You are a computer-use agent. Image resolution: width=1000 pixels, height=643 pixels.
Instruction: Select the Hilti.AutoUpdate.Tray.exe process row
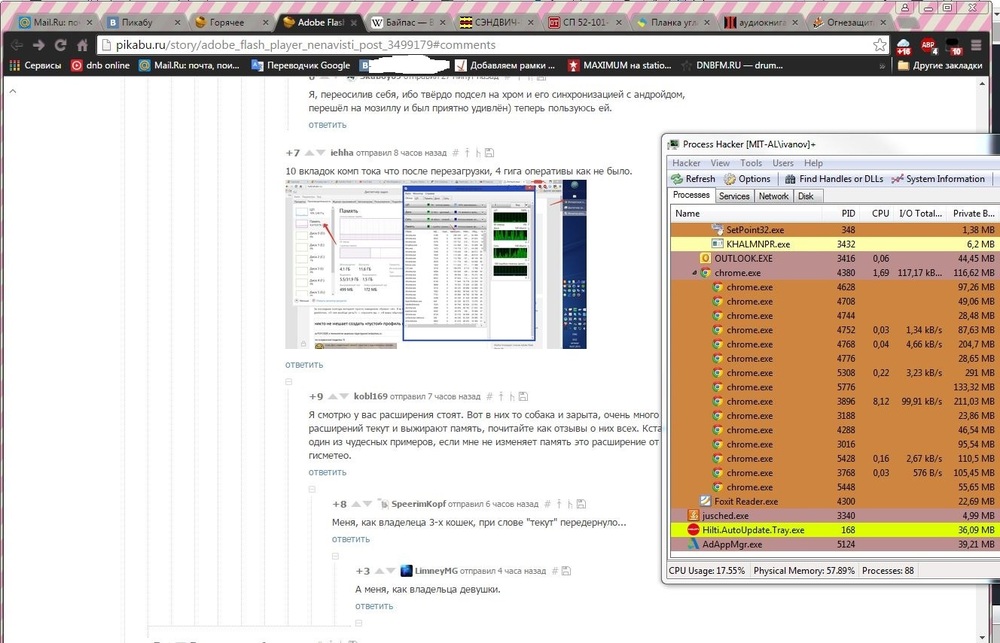click(833, 530)
